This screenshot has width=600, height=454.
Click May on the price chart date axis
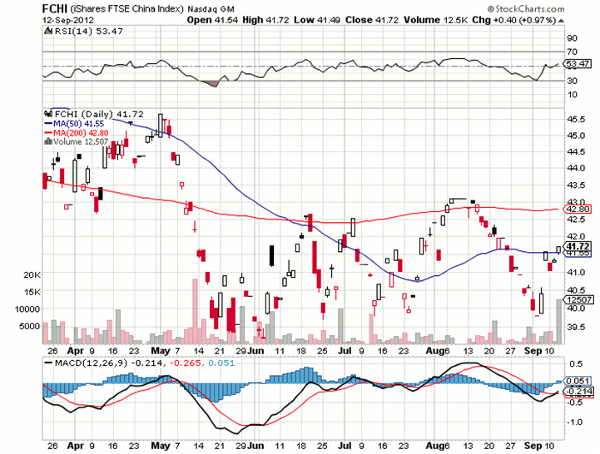pyautogui.click(x=160, y=351)
